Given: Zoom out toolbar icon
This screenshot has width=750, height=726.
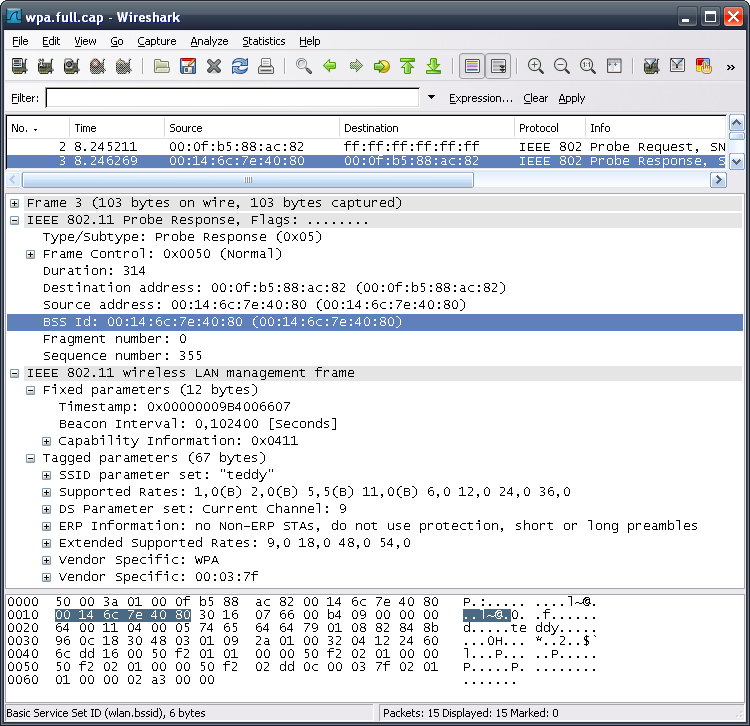Looking at the screenshot, I should pyautogui.click(x=562, y=66).
